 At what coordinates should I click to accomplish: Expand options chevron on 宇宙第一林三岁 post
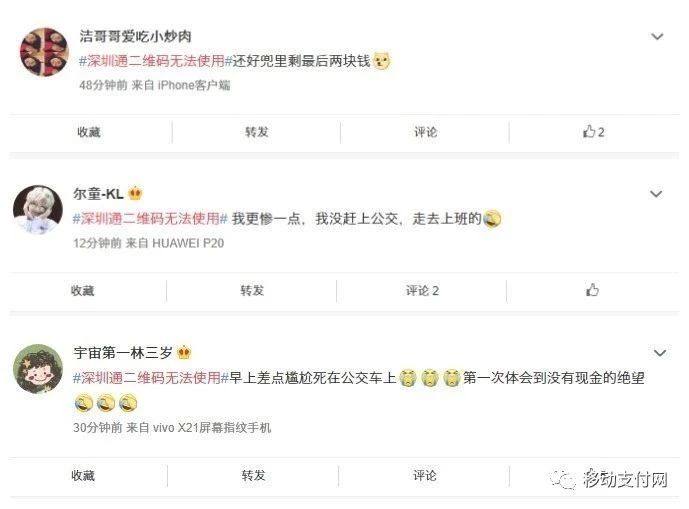[660, 353]
